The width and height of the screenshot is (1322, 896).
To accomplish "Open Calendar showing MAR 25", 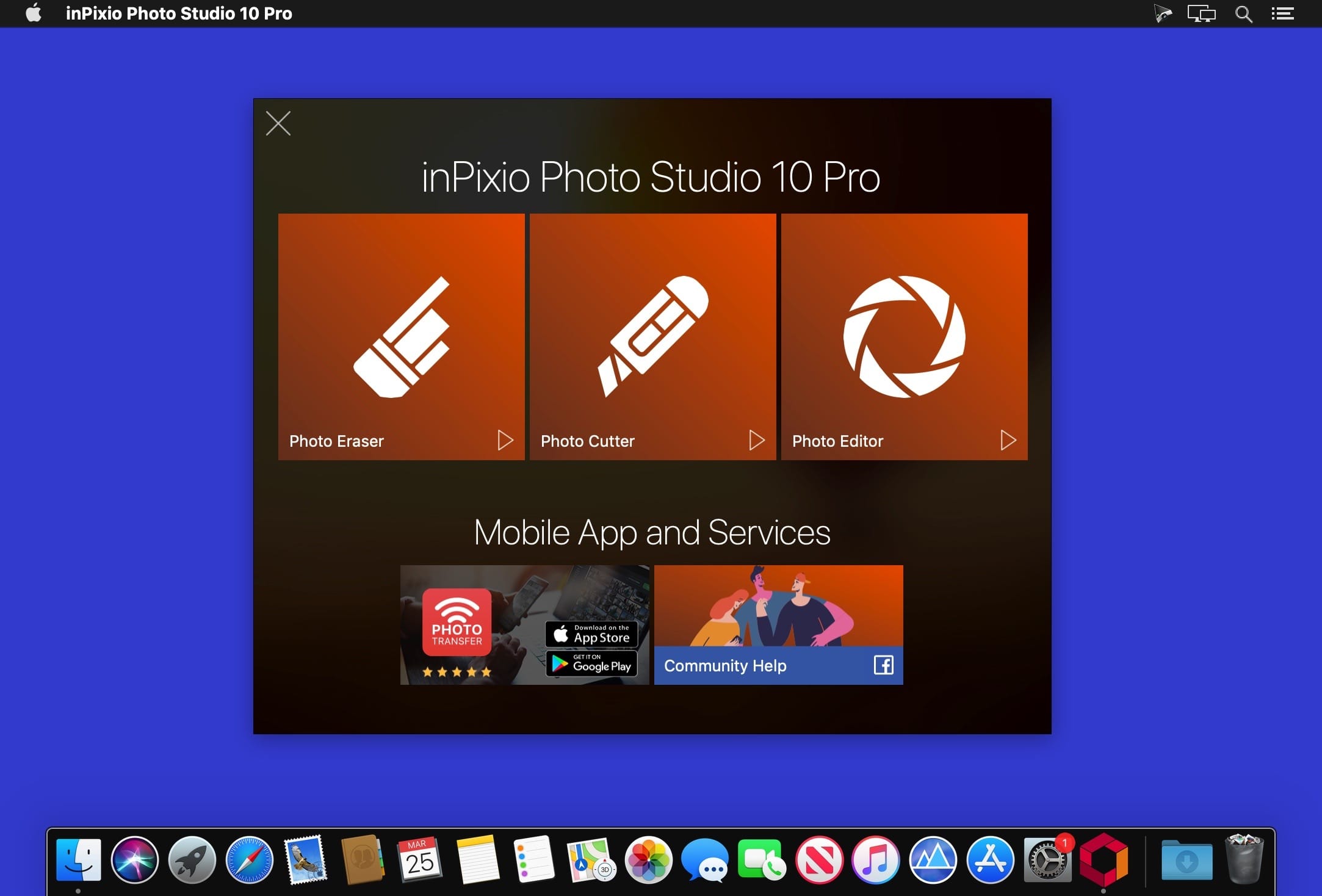I will click(x=420, y=860).
